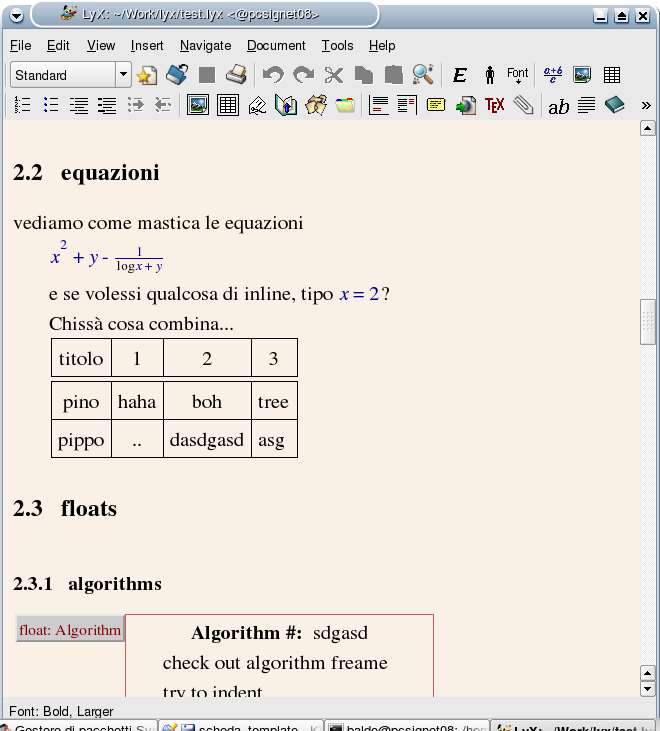
Task: Open the window menu in title bar
Action: point(15,14)
